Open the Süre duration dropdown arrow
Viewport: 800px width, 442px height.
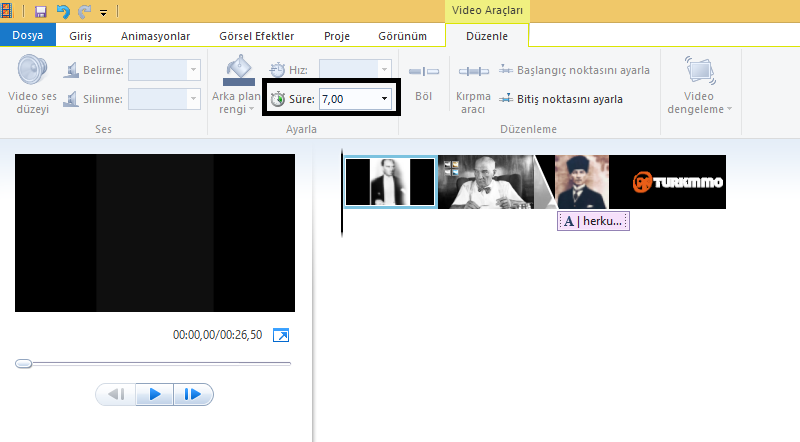click(384, 99)
